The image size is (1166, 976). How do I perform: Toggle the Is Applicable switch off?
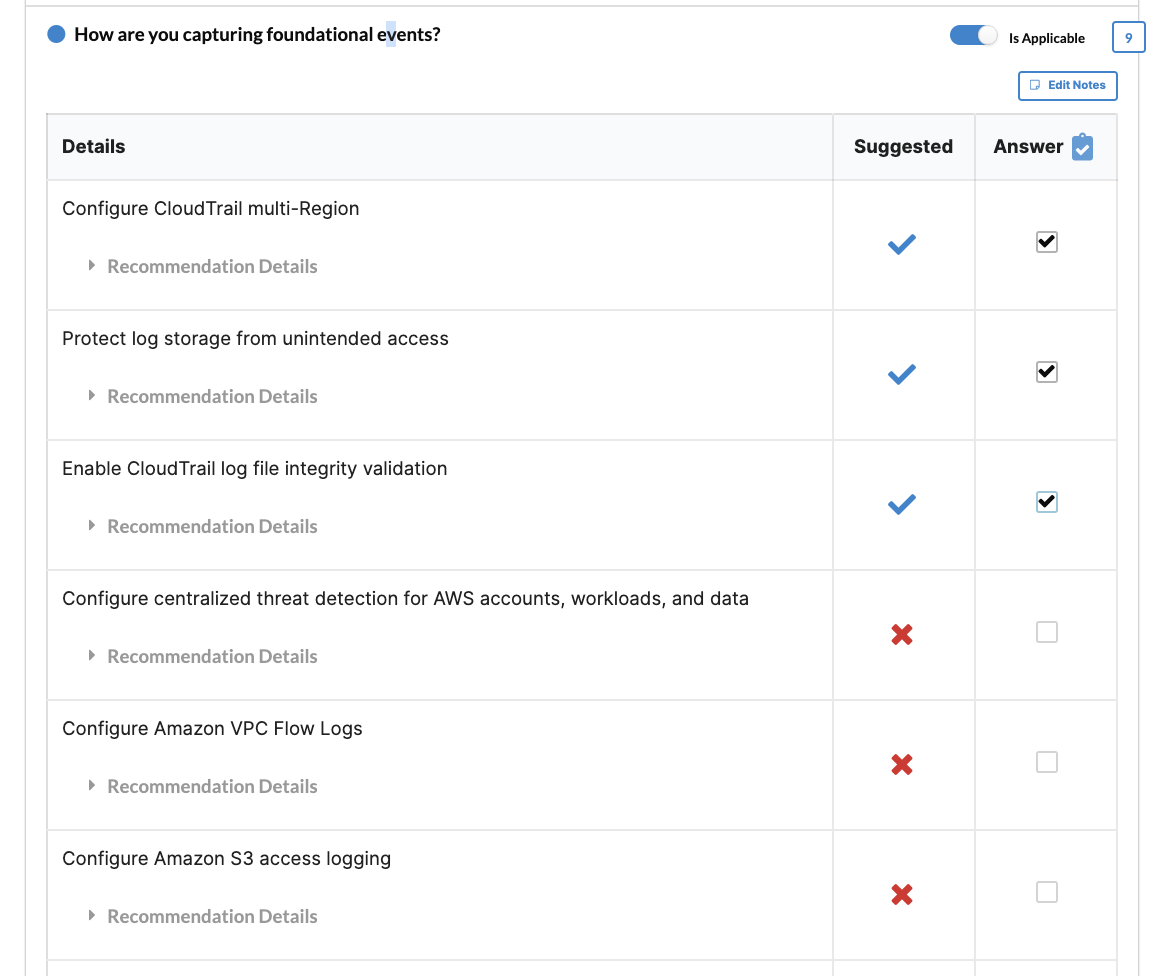[x=973, y=35]
